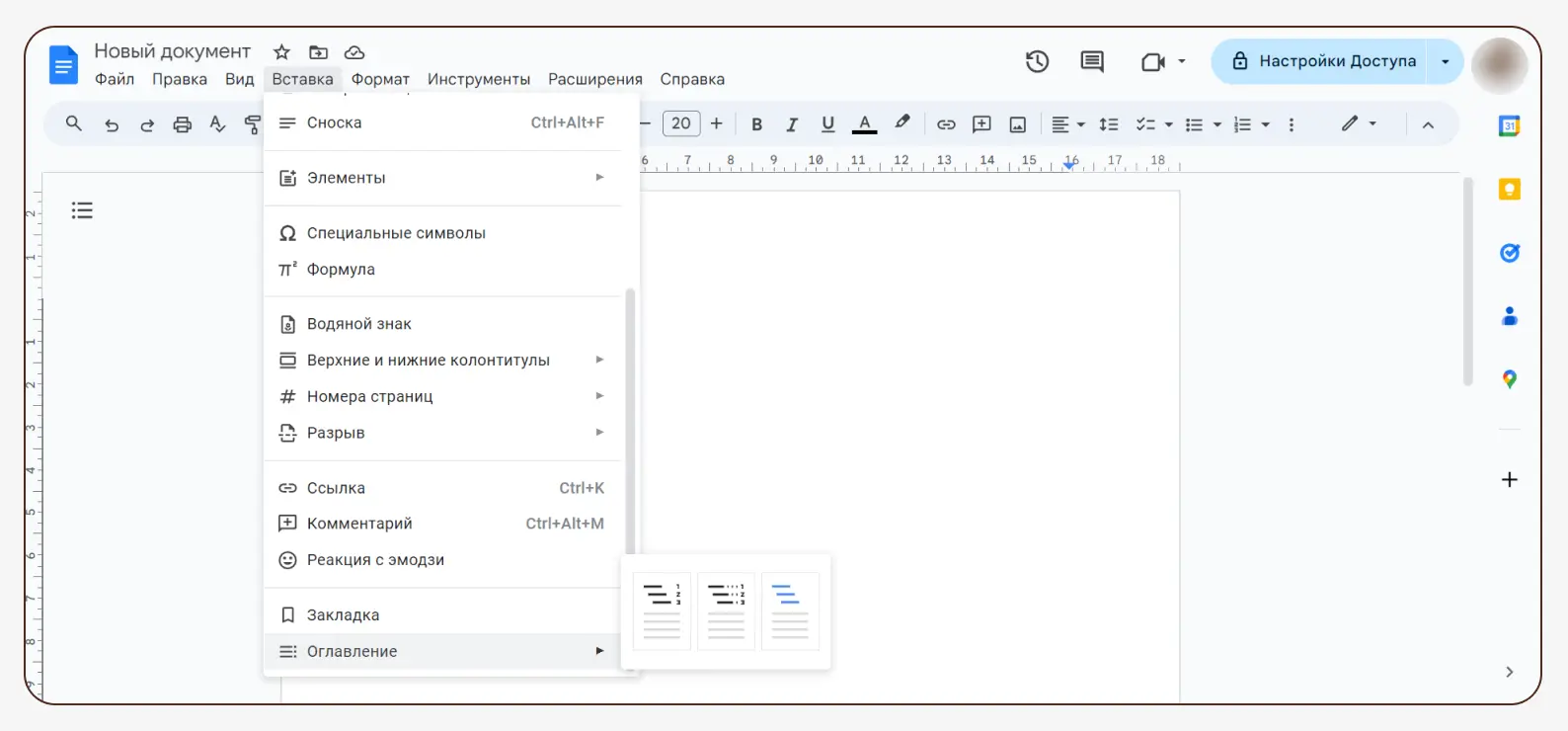
Task: Pick table of contents with blue links
Action: click(x=790, y=610)
